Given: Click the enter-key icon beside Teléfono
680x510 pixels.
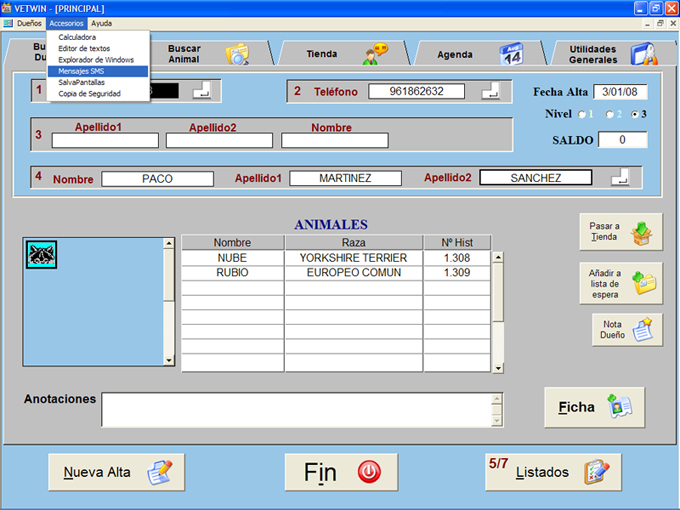Looking at the screenshot, I should 490,90.
